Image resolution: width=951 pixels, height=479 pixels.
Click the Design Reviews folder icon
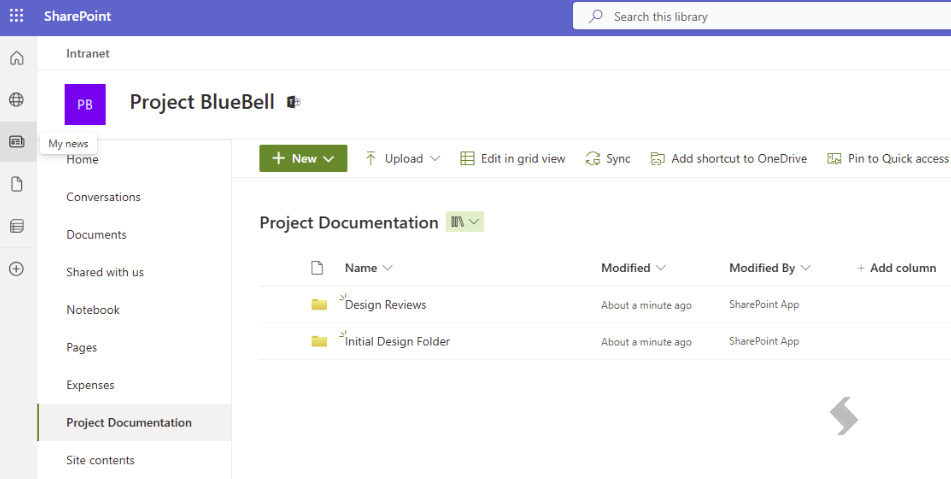click(319, 304)
